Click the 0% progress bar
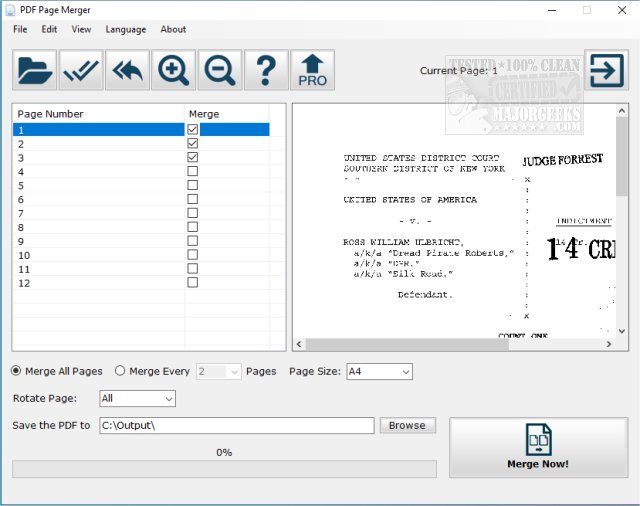Image resolution: width=640 pixels, height=506 pixels. [224, 469]
